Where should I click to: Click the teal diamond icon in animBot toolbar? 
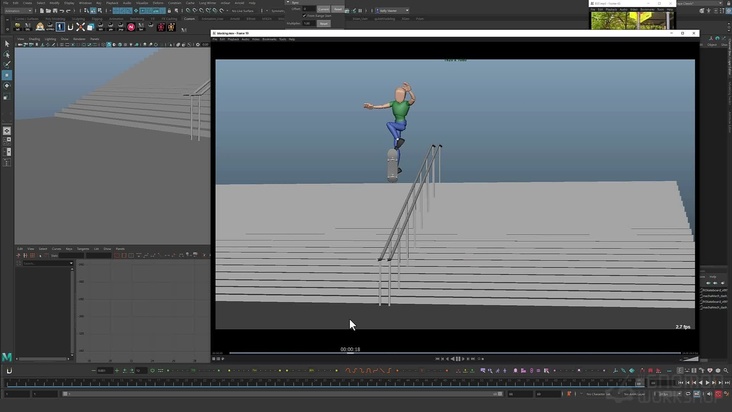[x=632, y=370]
